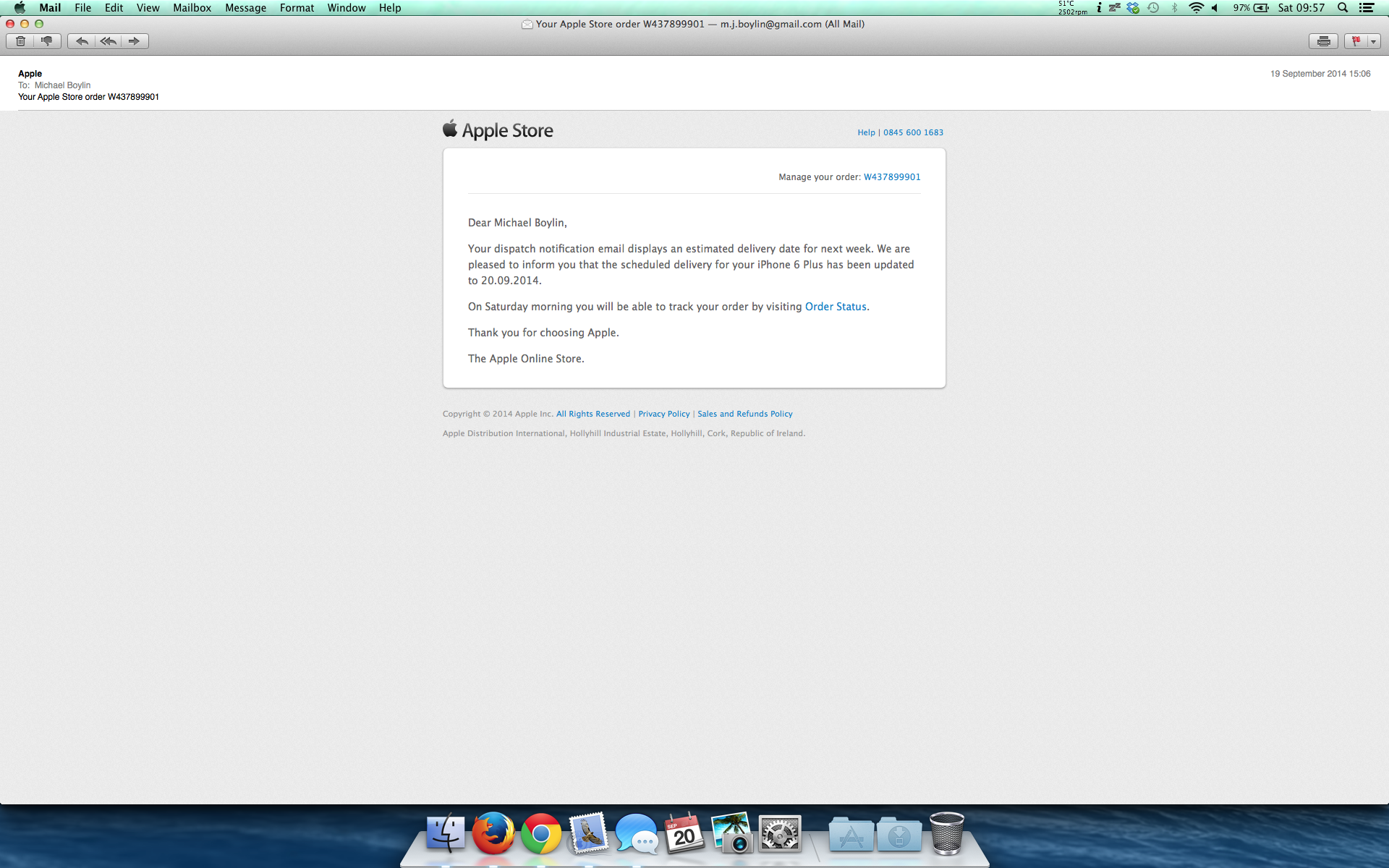Click the sleep 'zz' menu bar icon

(x=1115, y=8)
